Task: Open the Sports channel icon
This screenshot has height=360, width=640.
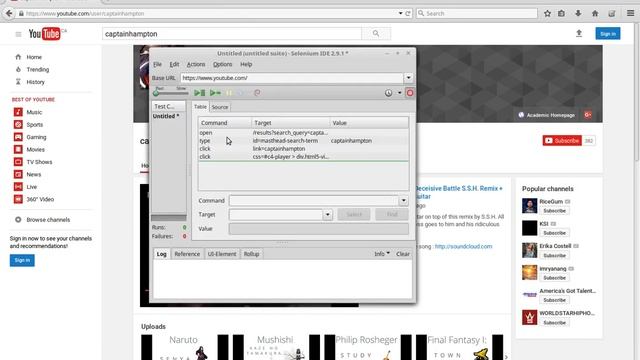Action: tap(18, 124)
